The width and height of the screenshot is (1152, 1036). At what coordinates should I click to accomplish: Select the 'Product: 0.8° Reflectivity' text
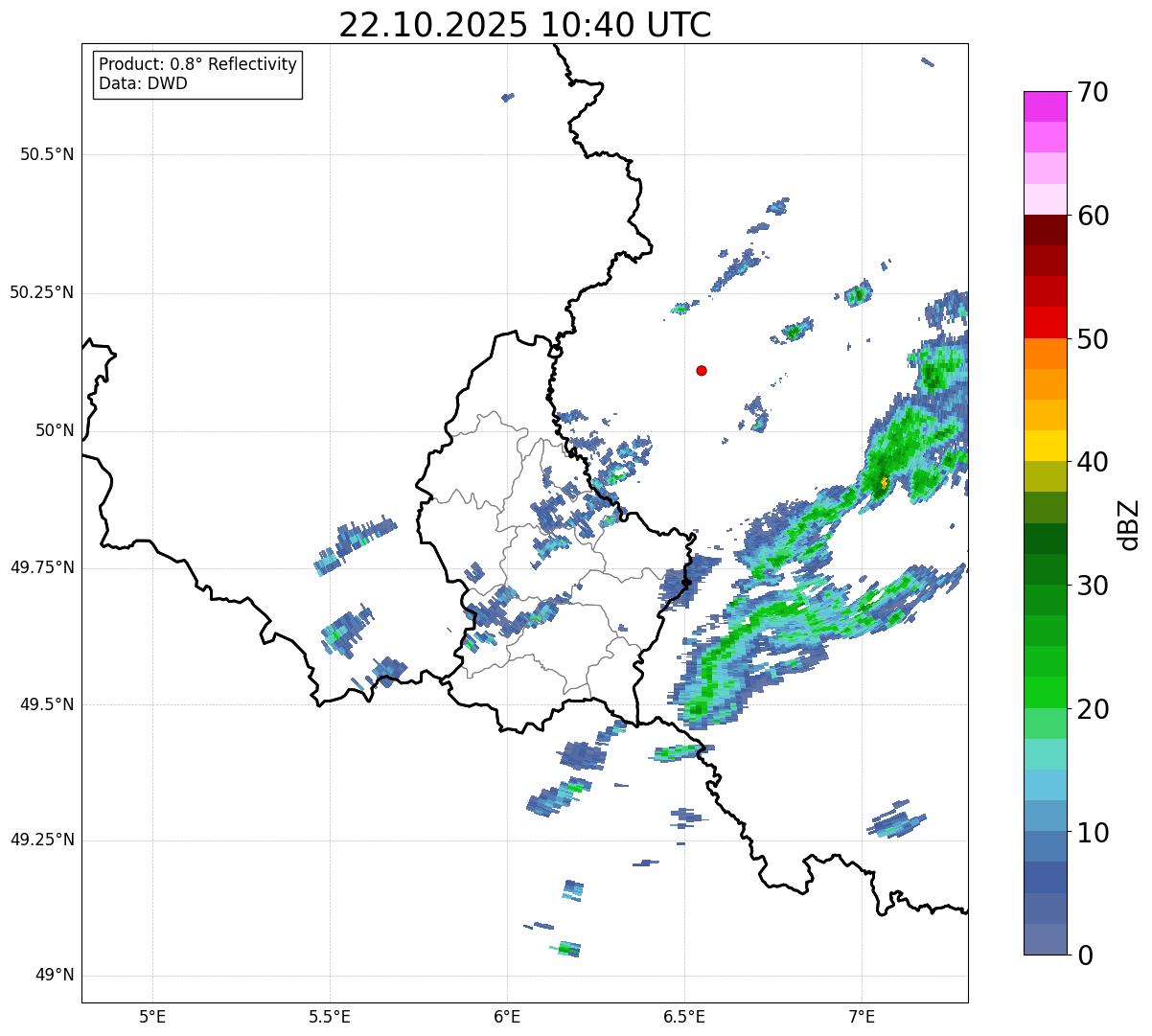point(198,64)
